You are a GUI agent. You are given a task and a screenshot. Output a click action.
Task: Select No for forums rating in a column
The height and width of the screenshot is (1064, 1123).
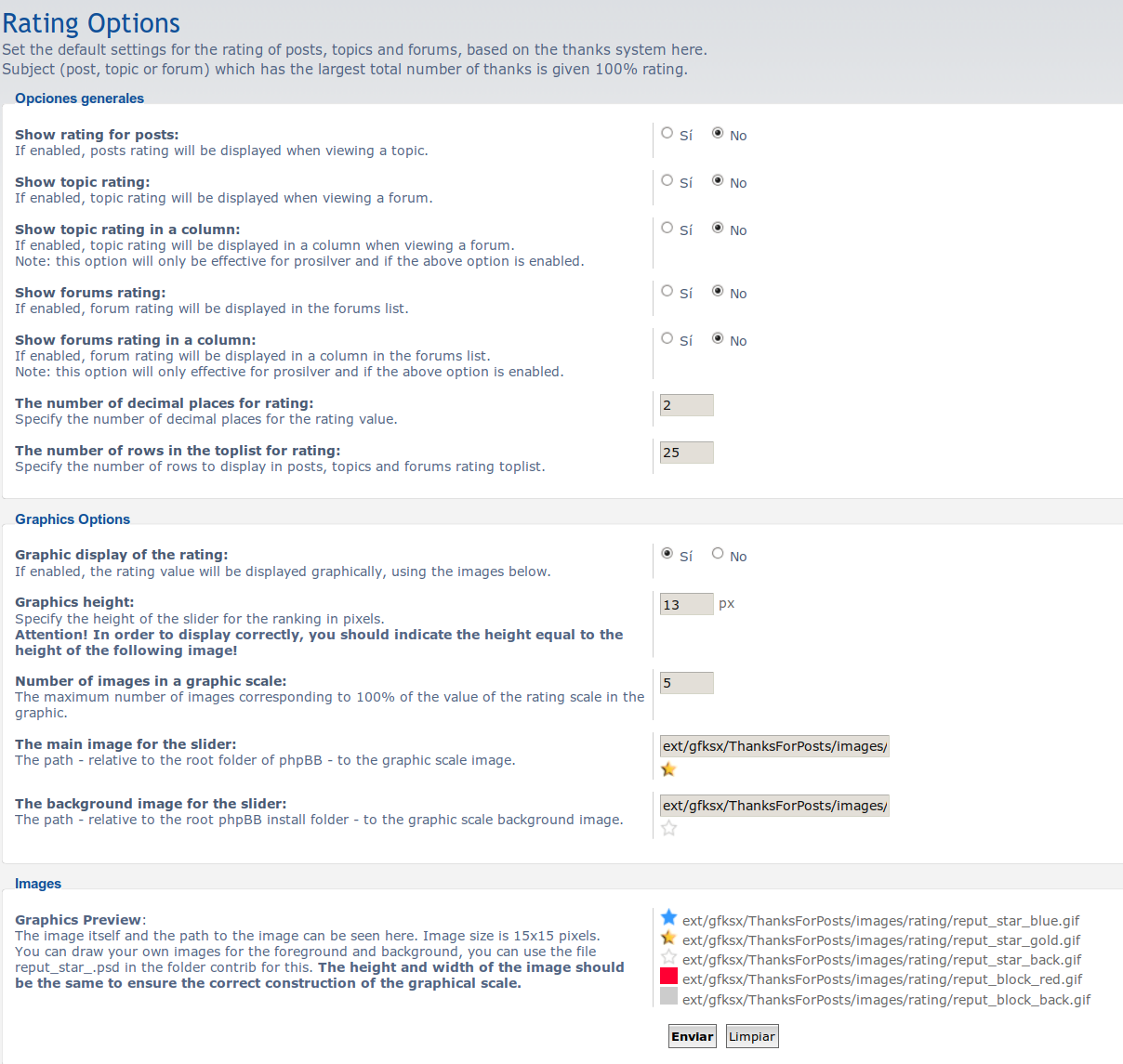[718, 338]
